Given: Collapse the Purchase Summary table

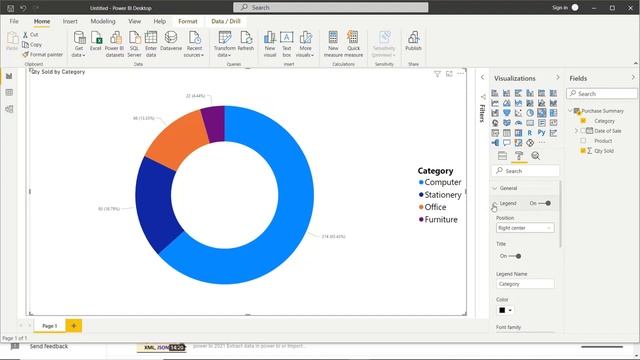Looking at the screenshot, I should [570, 111].
